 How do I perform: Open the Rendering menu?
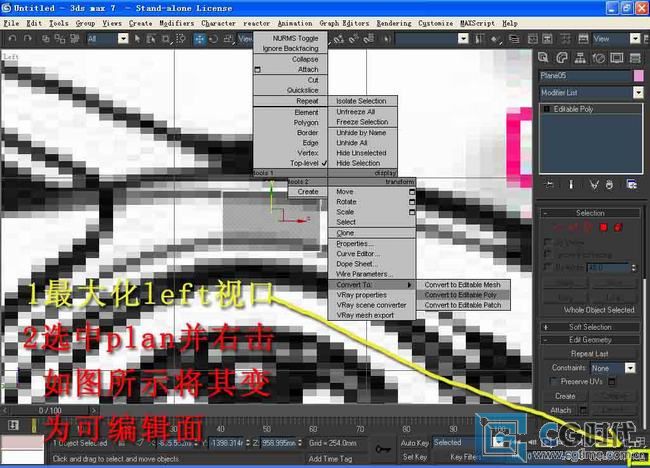pyautogui.click(x=394, y=23)
